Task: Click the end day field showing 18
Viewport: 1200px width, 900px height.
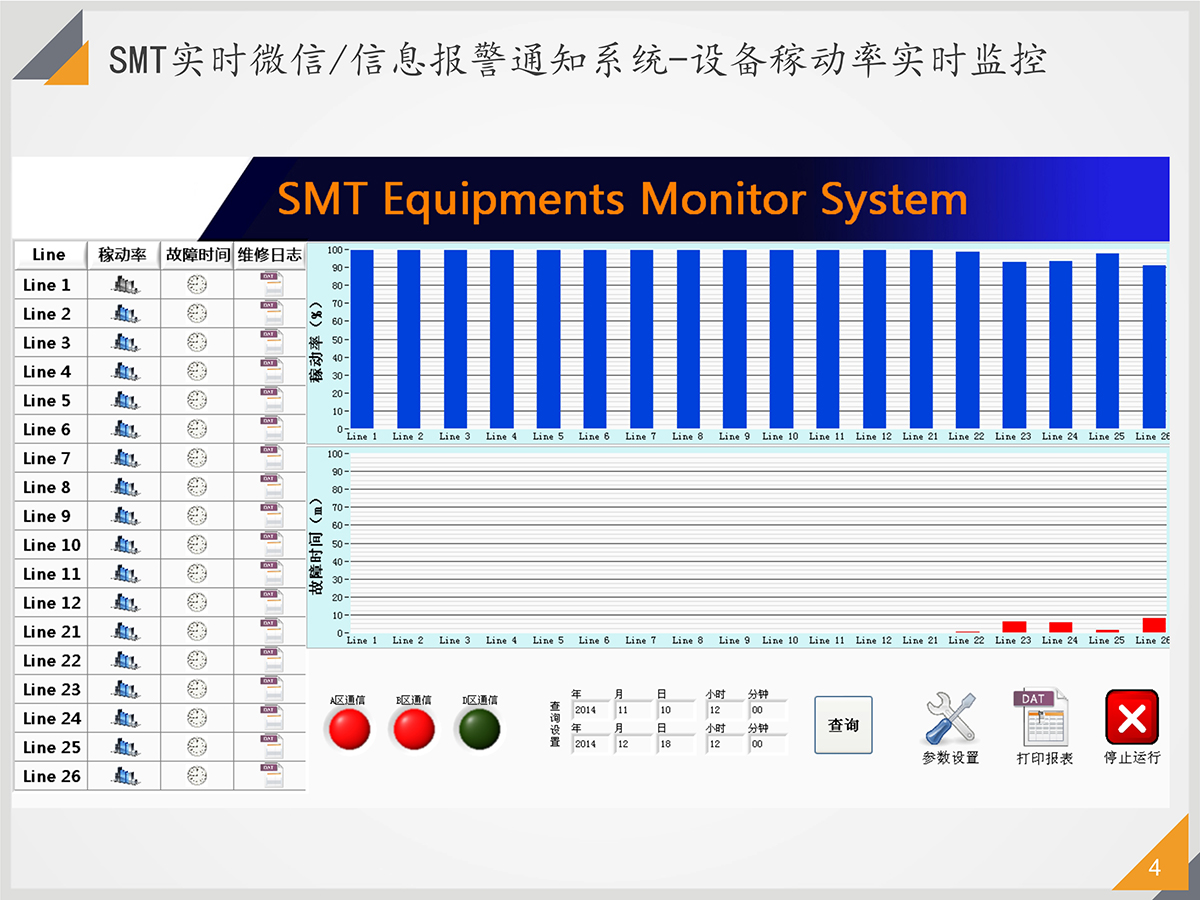Action: (x=675, y=744)
